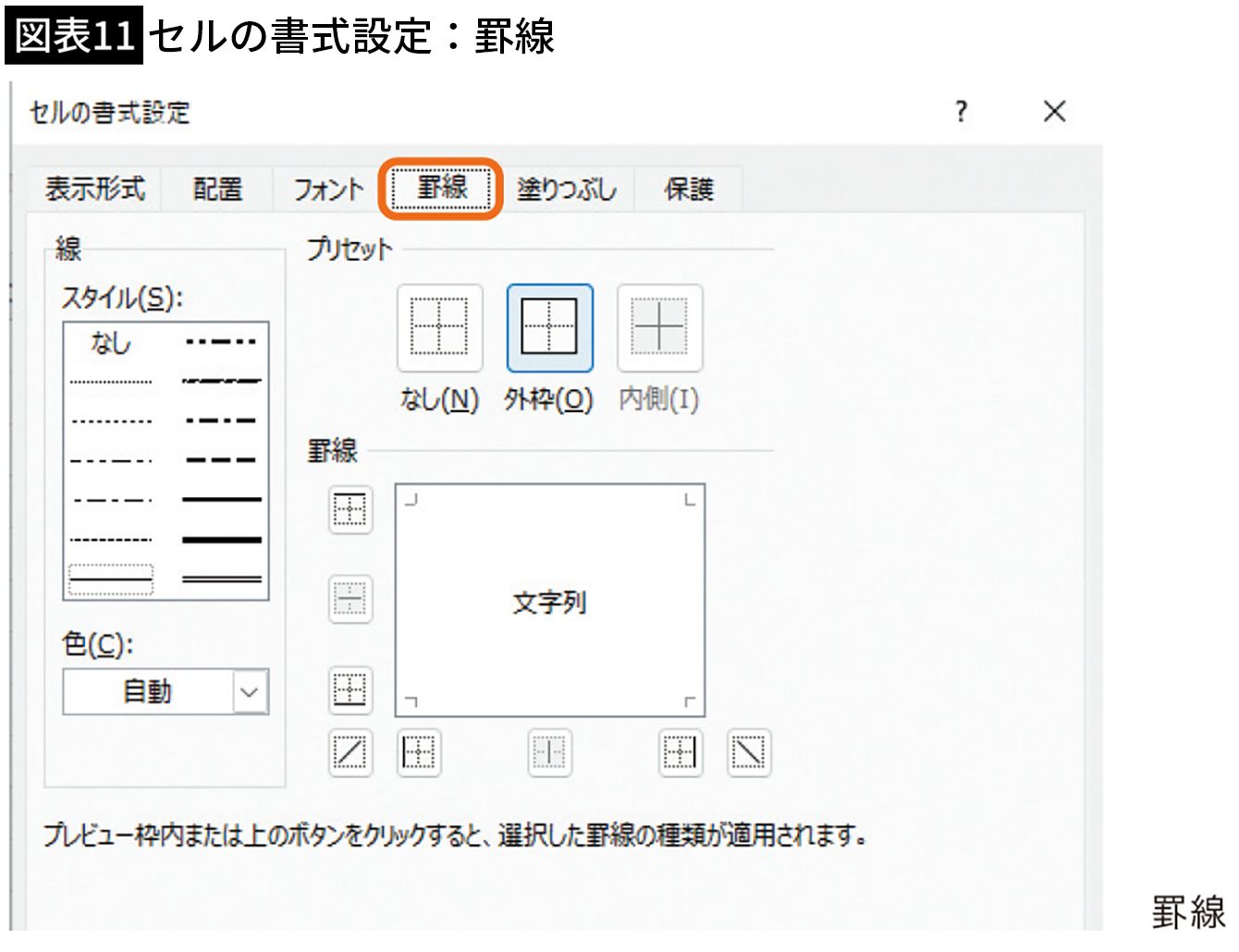Image resolution: width=1239 pixels, height=952 pixels.
Task: Select the なし (None) border preset
Action: [439, 327]
